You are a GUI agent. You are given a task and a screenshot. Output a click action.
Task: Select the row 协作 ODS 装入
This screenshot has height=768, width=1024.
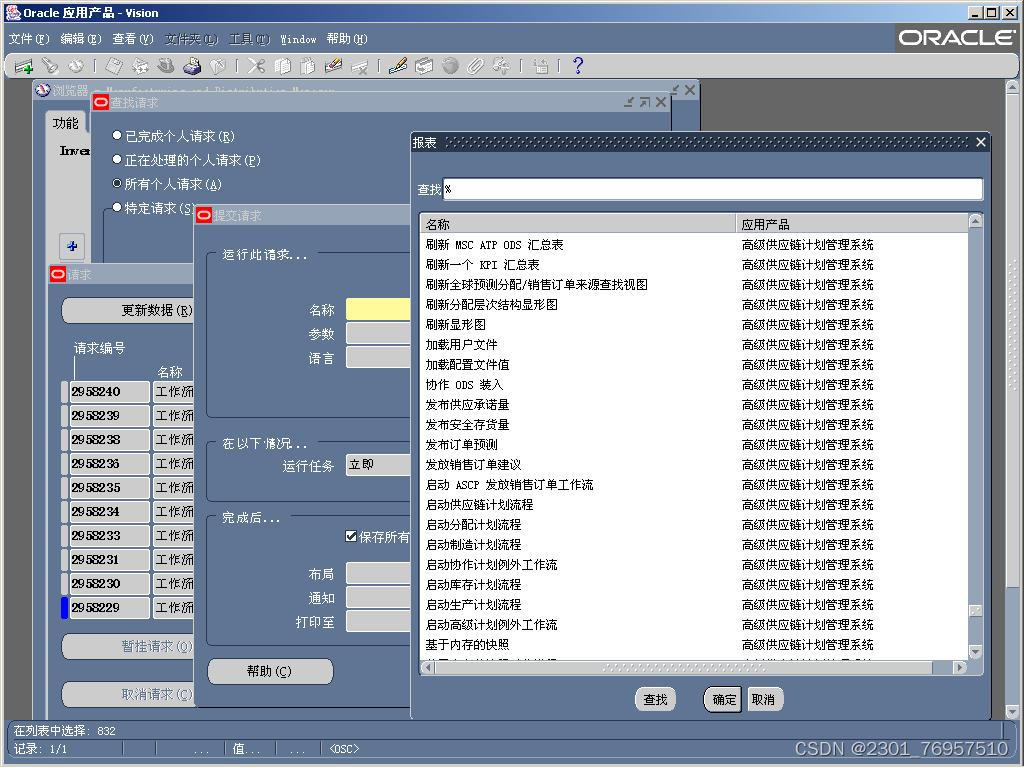[694, 385]
